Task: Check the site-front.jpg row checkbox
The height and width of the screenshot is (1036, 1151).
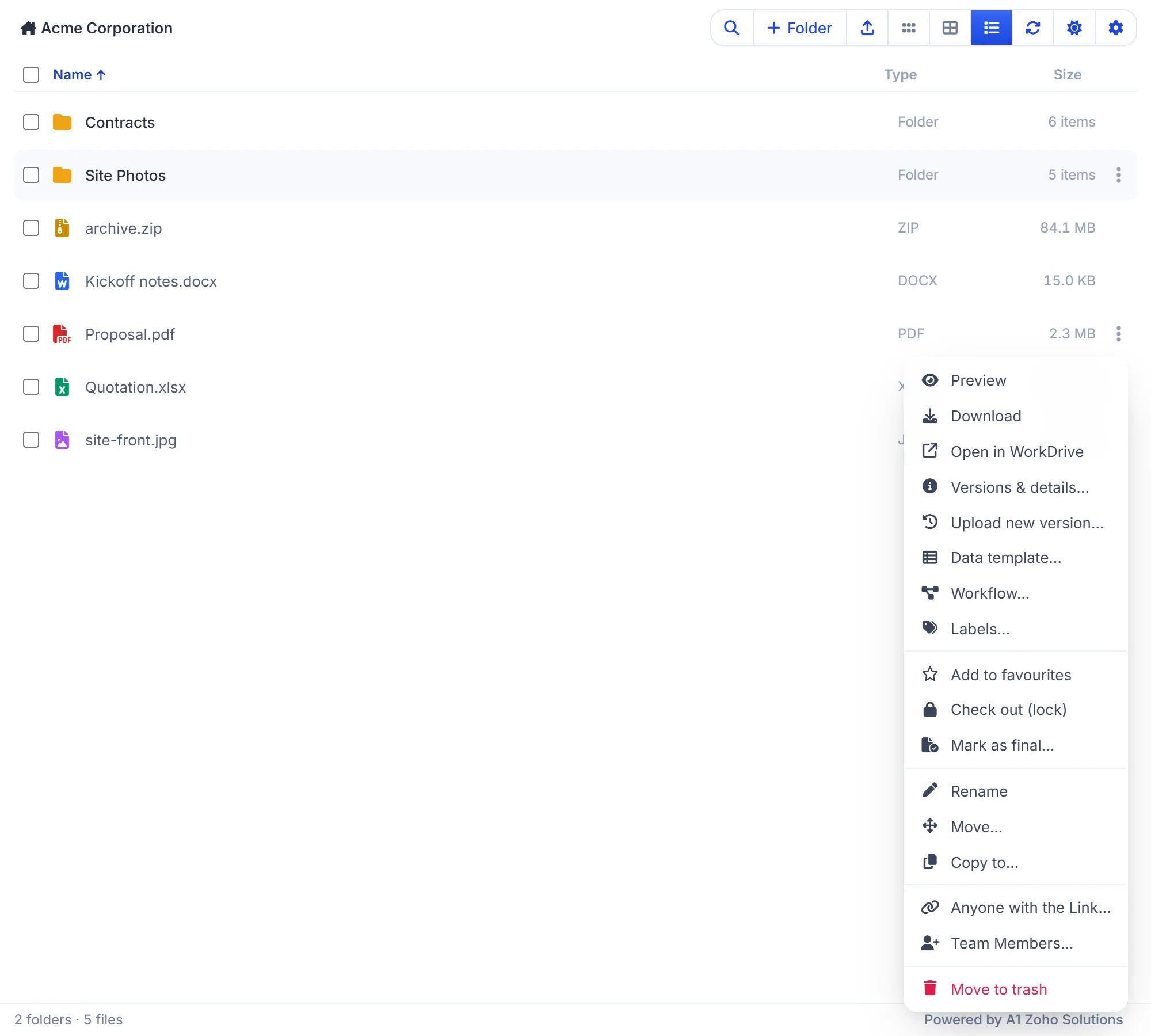Action: click(x=31, y=440)
